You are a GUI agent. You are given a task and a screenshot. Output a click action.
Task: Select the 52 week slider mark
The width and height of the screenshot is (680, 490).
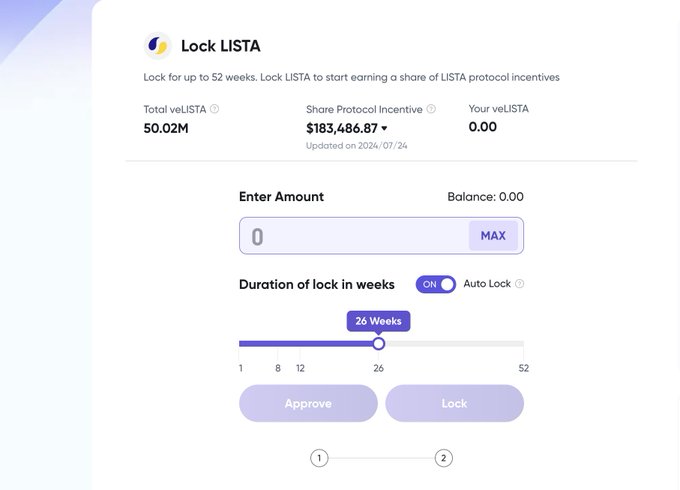pos(523,344)
